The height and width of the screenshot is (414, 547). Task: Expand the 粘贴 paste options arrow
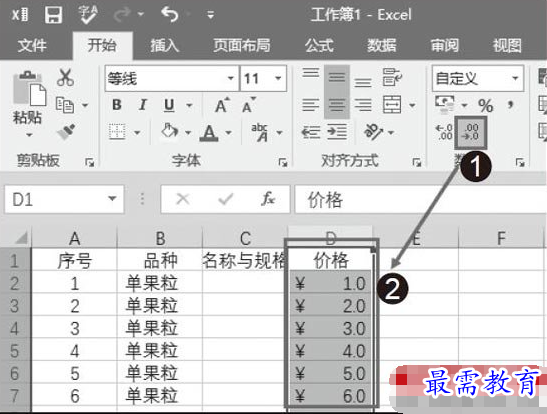tap(29, 135)
